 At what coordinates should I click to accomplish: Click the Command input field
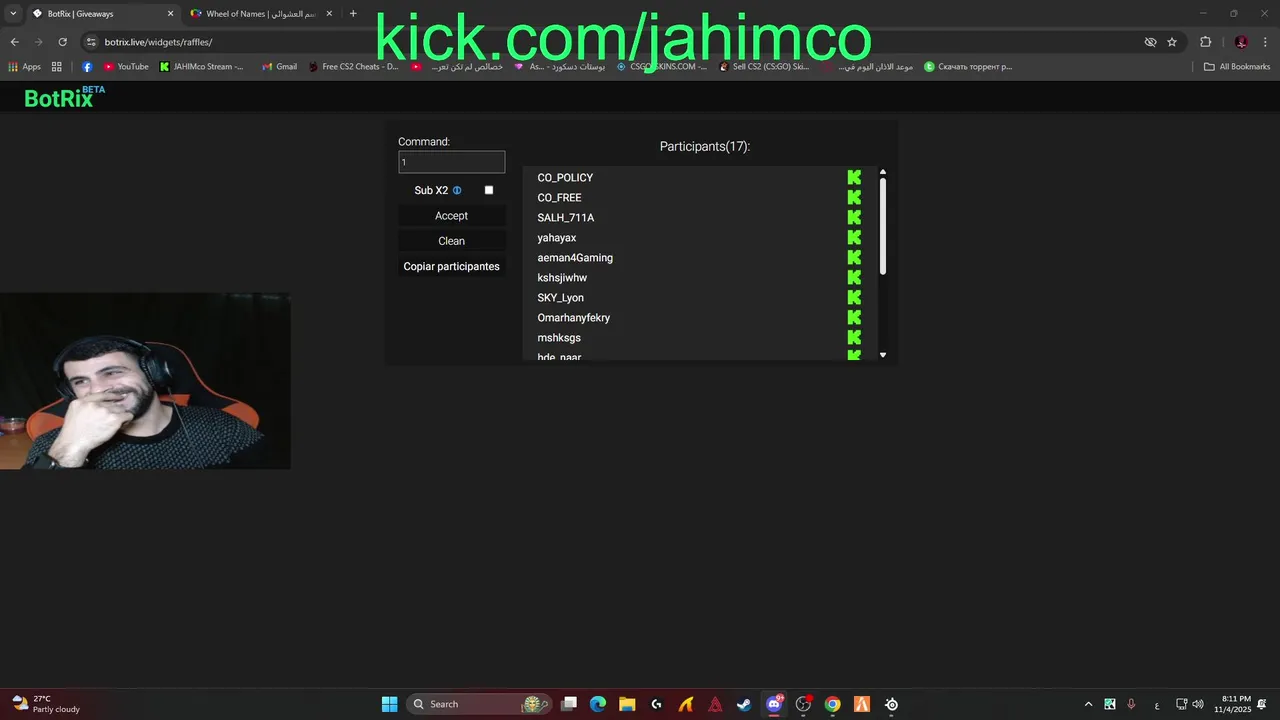click(451, 162)
